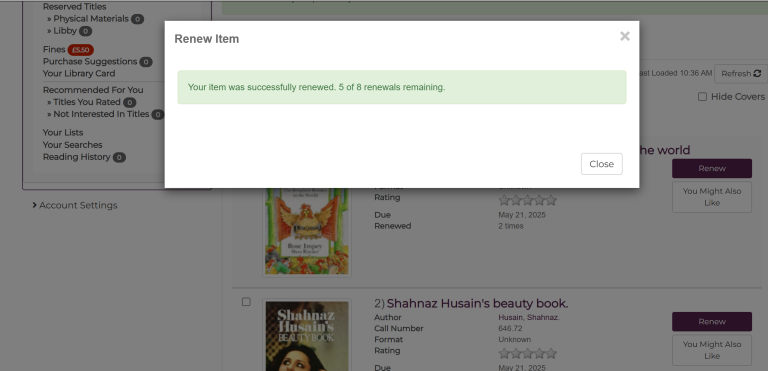Close the Renew Item dialog with the X icon
768x371 pixels.
click(x=624, y=36)
